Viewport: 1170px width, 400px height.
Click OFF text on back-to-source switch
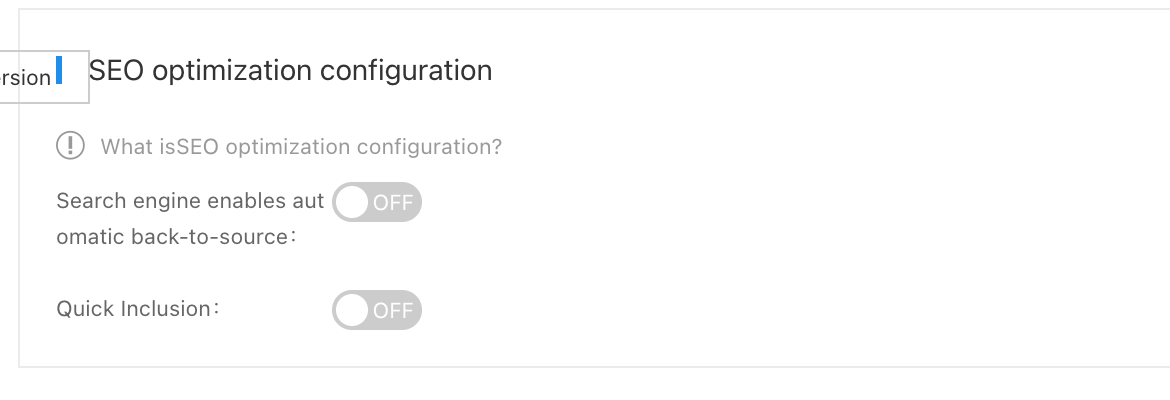coord(393,203)
